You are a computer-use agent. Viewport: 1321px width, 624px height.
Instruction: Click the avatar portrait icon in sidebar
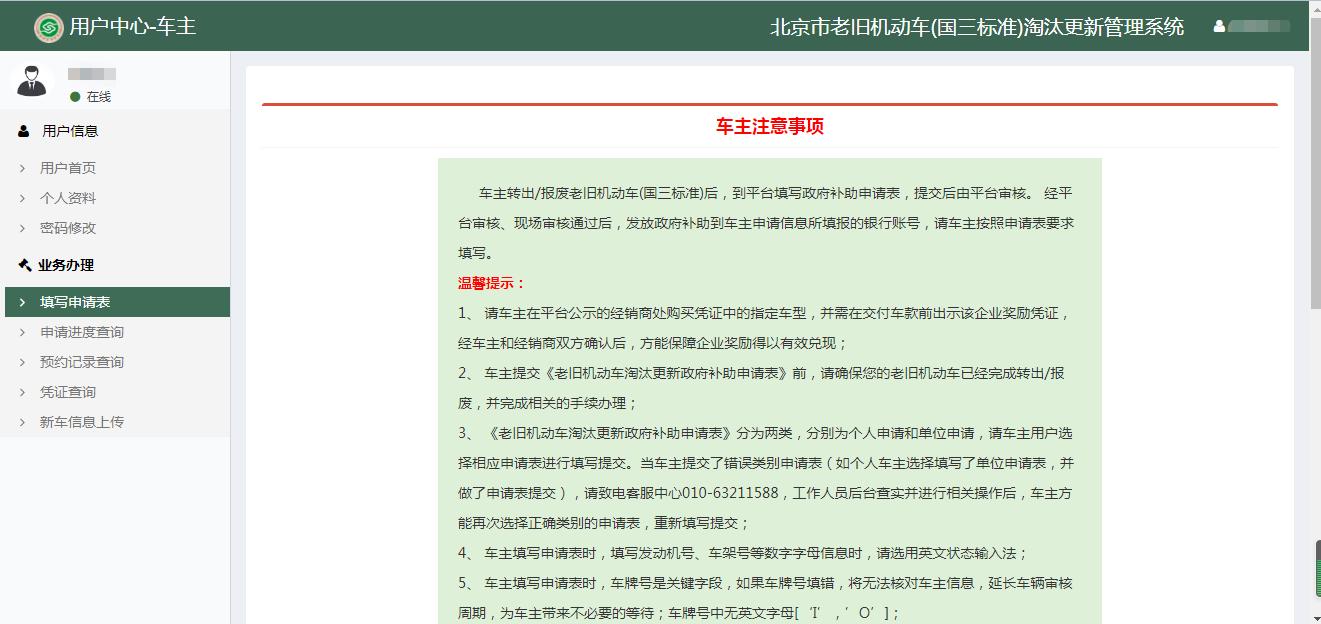pos(33,81)
